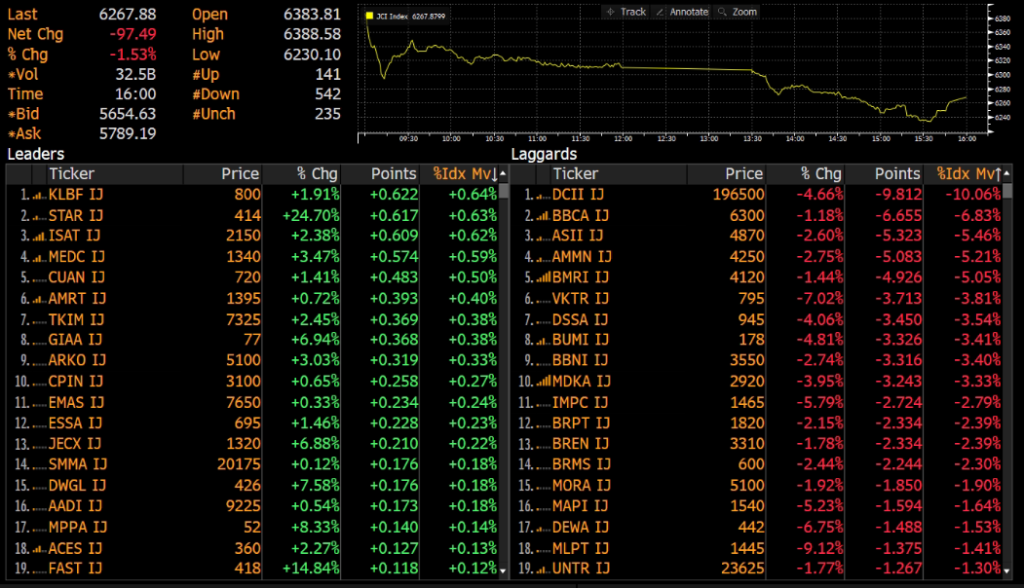
Task: Select the BREN IJ ticker in Laggards
Action: click(x=581, y=444)
